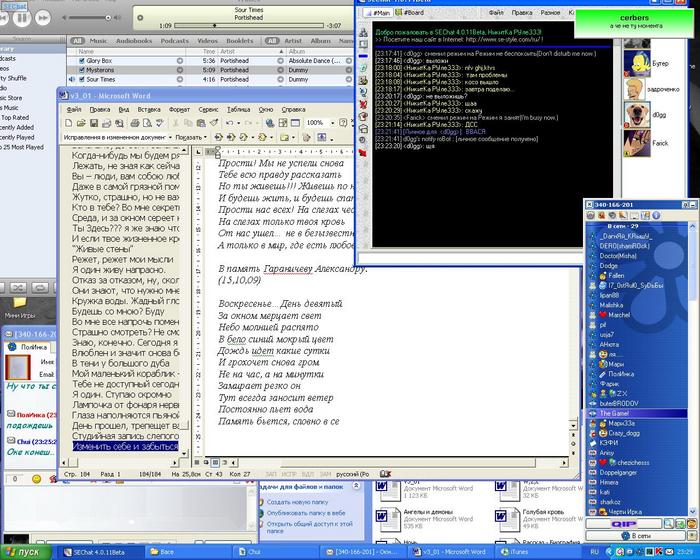Open the Формат menu in Word

179,109
